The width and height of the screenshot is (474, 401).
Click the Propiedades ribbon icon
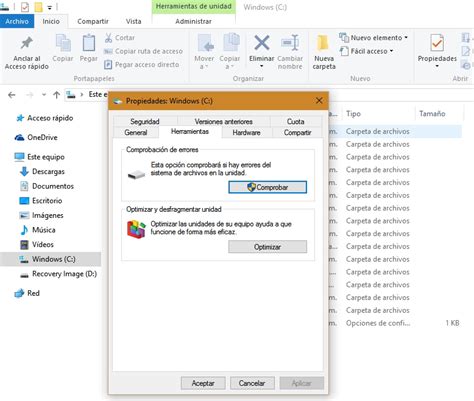coord(437,43)
